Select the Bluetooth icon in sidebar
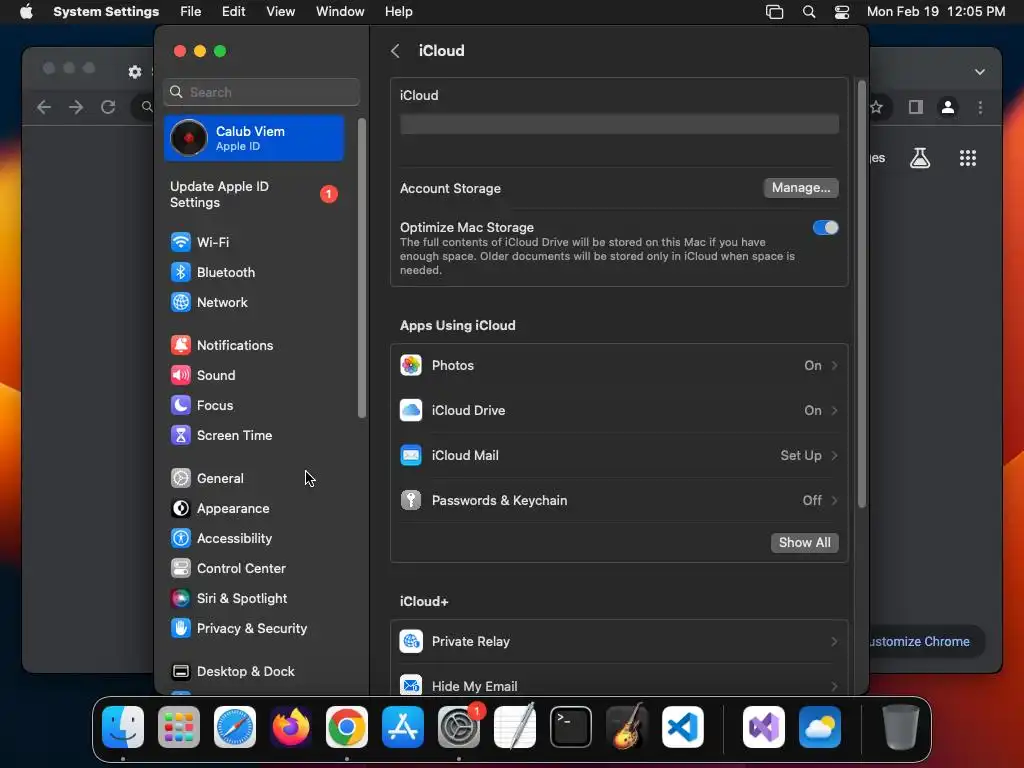 (x=180, y=272)
